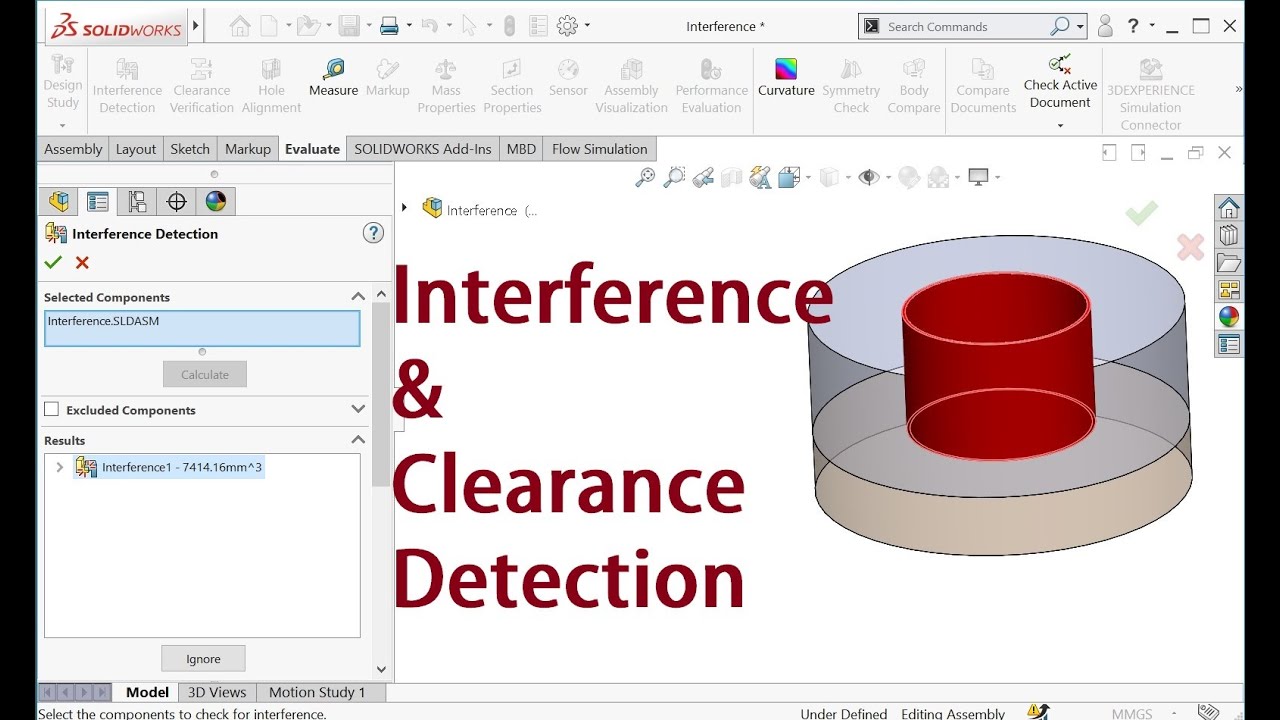Open the FeatureManager Design Tree tab
This screenshot has height=720, width=1280.
coord(59,201)
